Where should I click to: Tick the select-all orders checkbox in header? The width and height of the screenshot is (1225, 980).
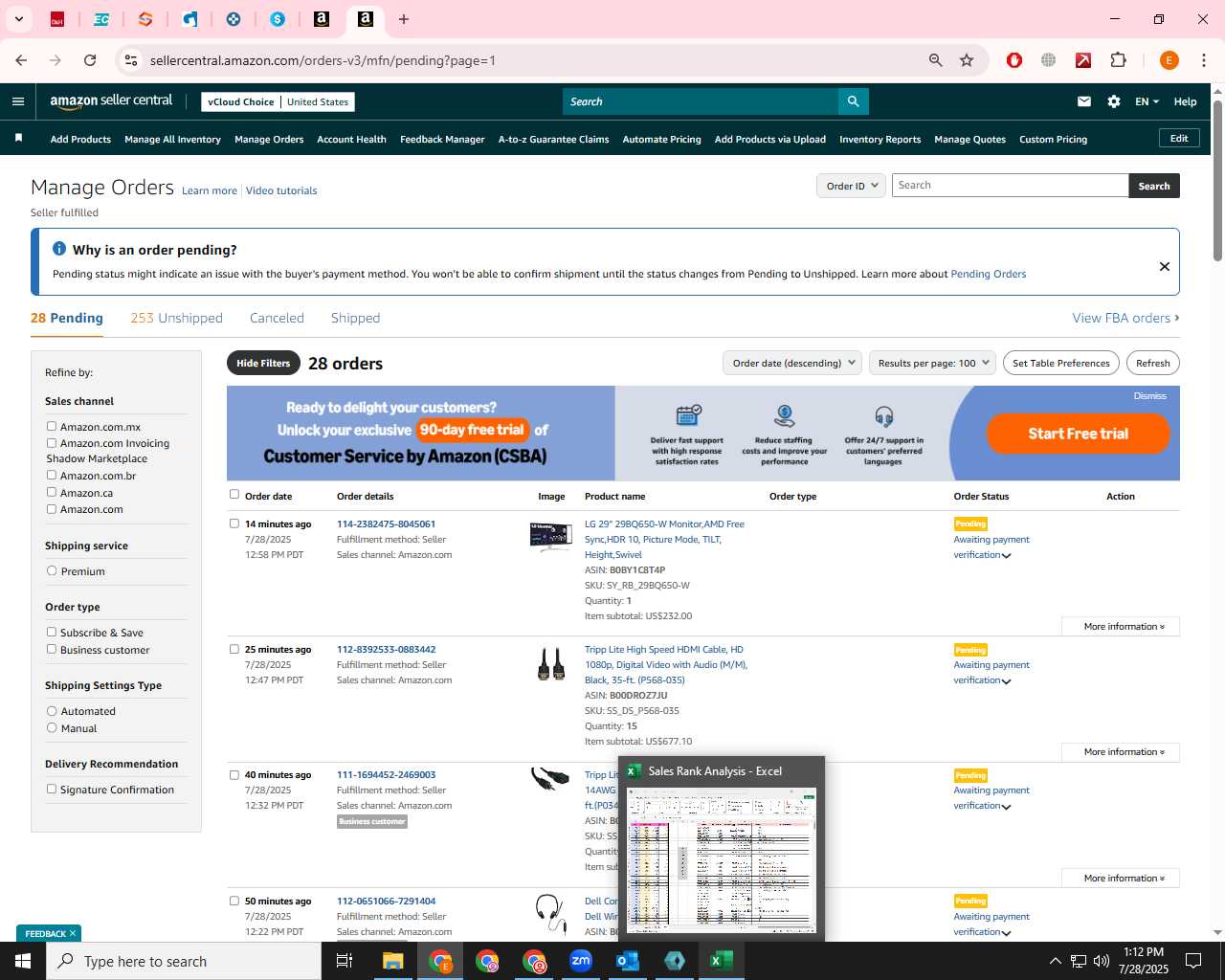[x=234, y=495]
